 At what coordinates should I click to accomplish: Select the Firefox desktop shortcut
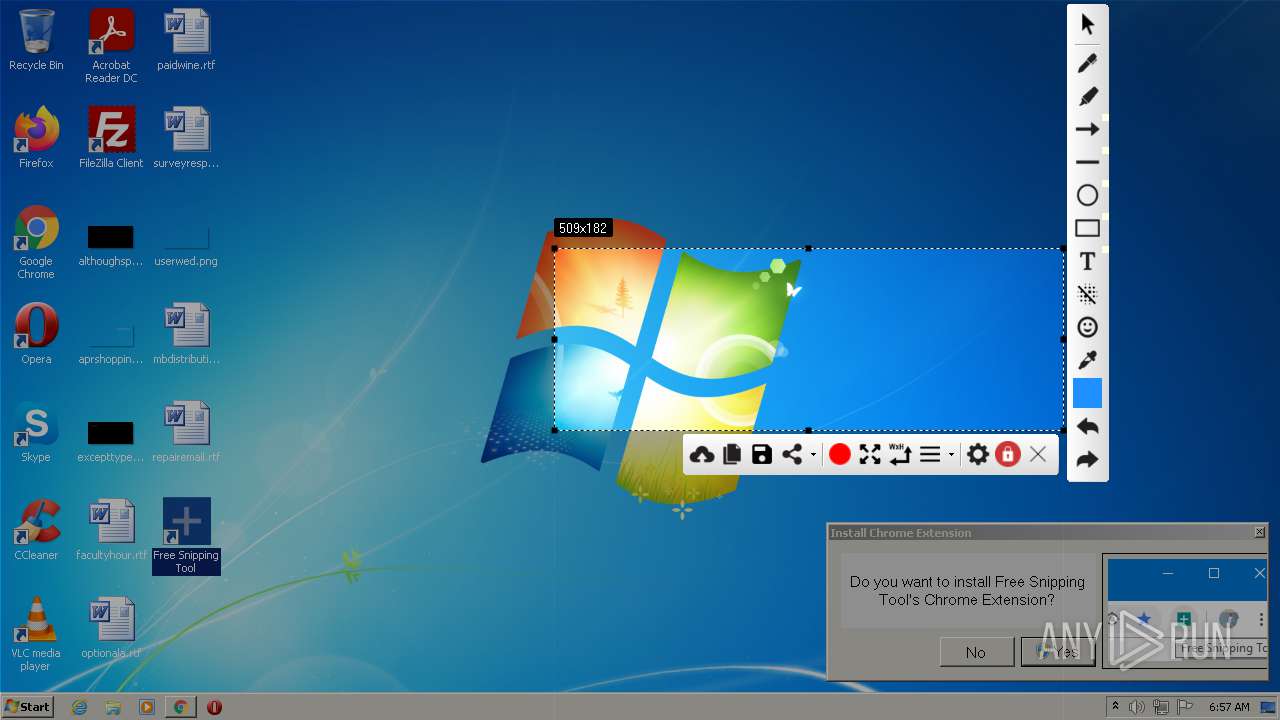(36, 138)
